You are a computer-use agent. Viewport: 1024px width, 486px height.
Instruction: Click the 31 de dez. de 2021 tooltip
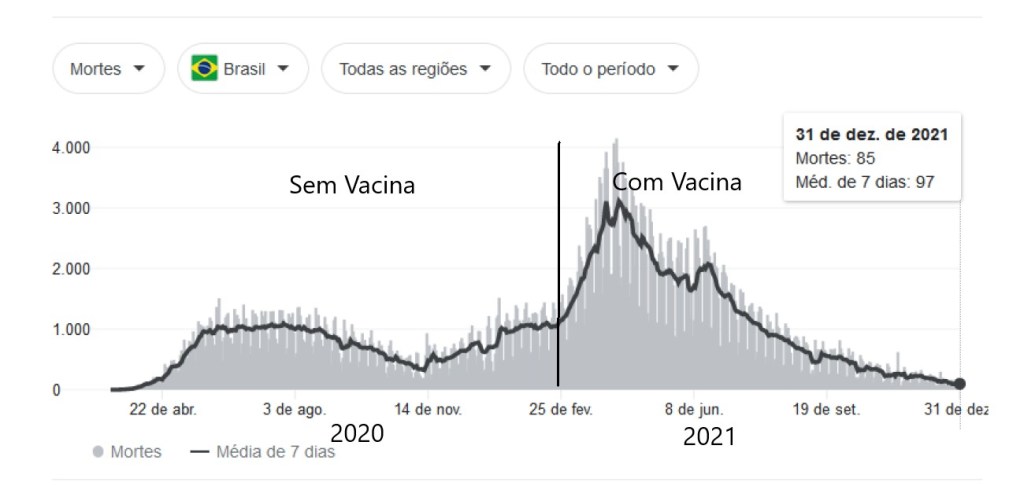click(871, 157)
